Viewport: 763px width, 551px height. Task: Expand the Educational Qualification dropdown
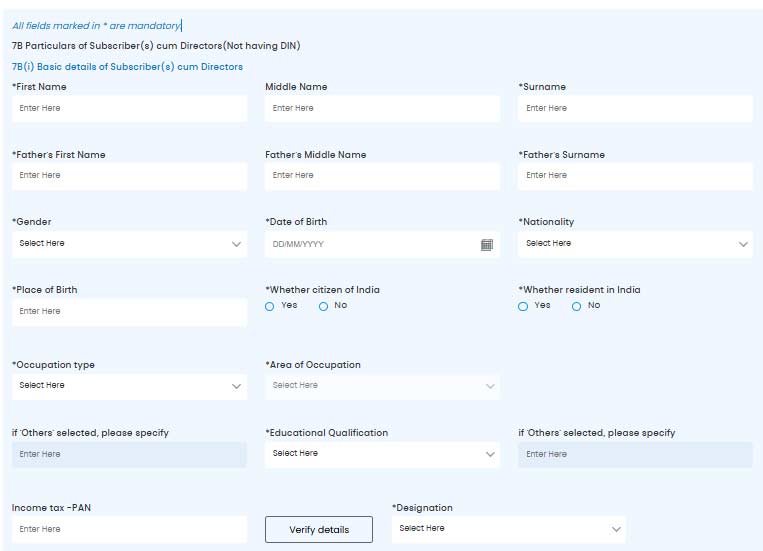coord(382,454)
